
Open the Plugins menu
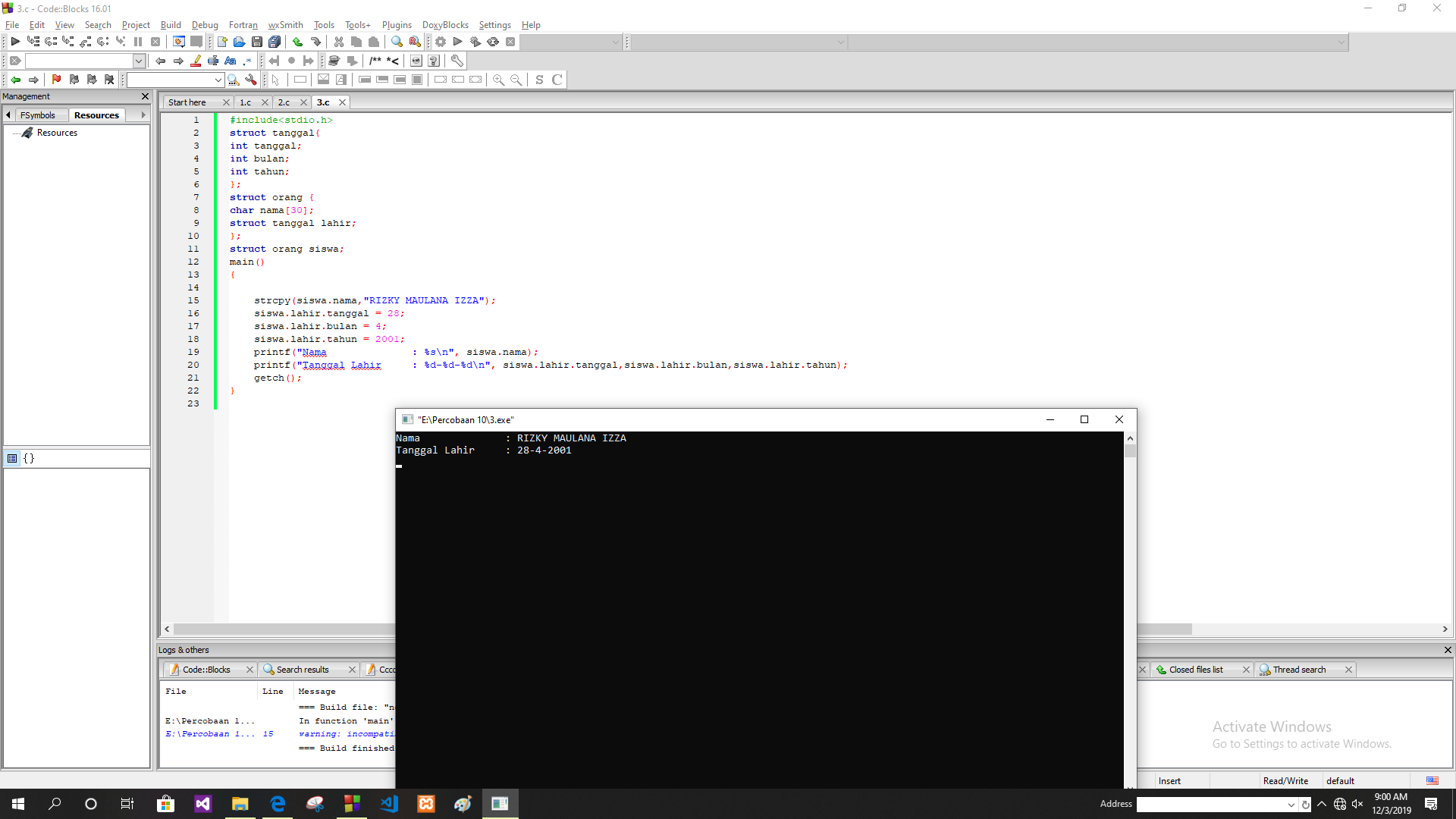397,25
